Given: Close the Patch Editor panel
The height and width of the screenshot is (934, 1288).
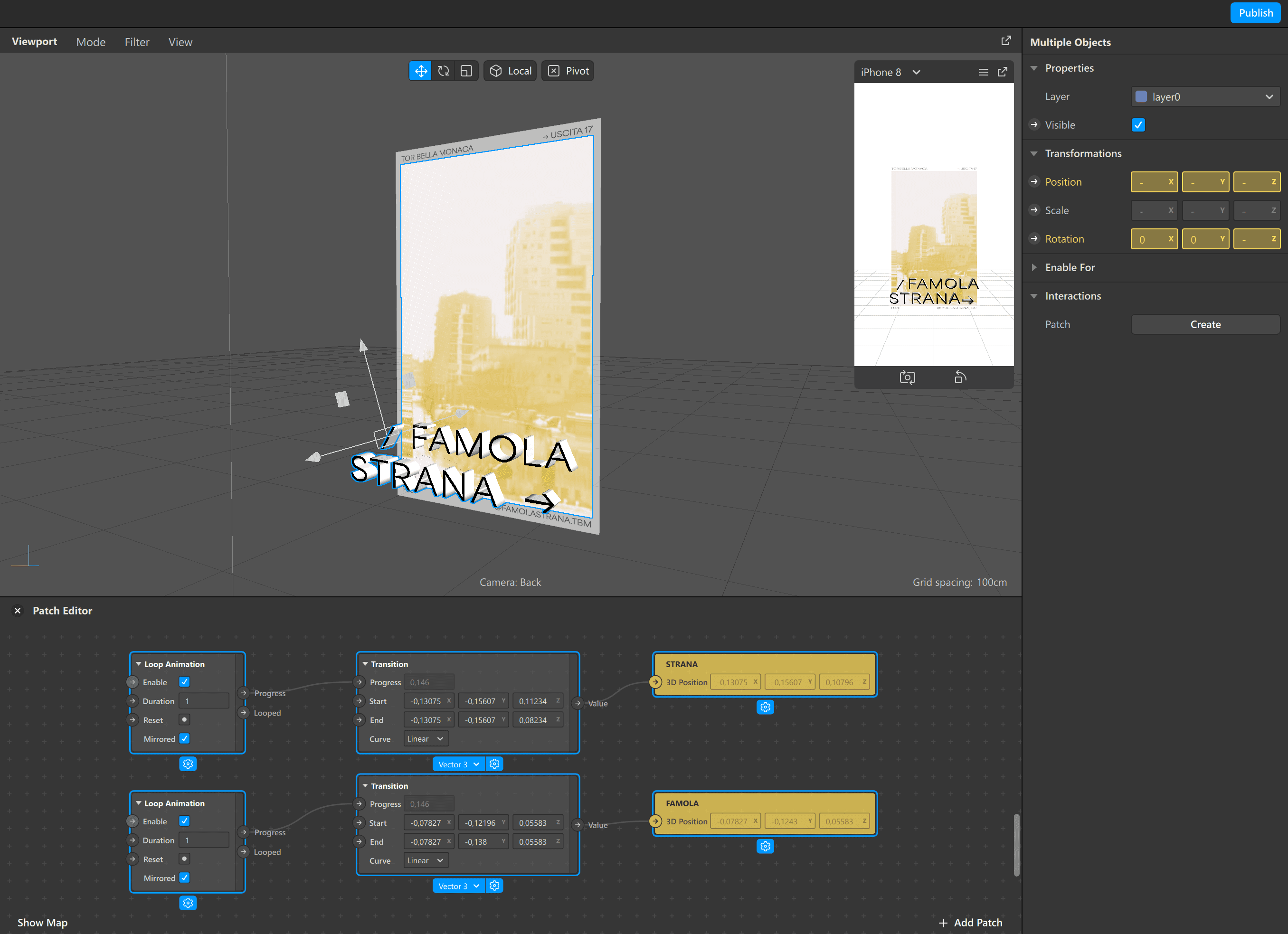Looking at the screenshot, I should coord(18,611).
